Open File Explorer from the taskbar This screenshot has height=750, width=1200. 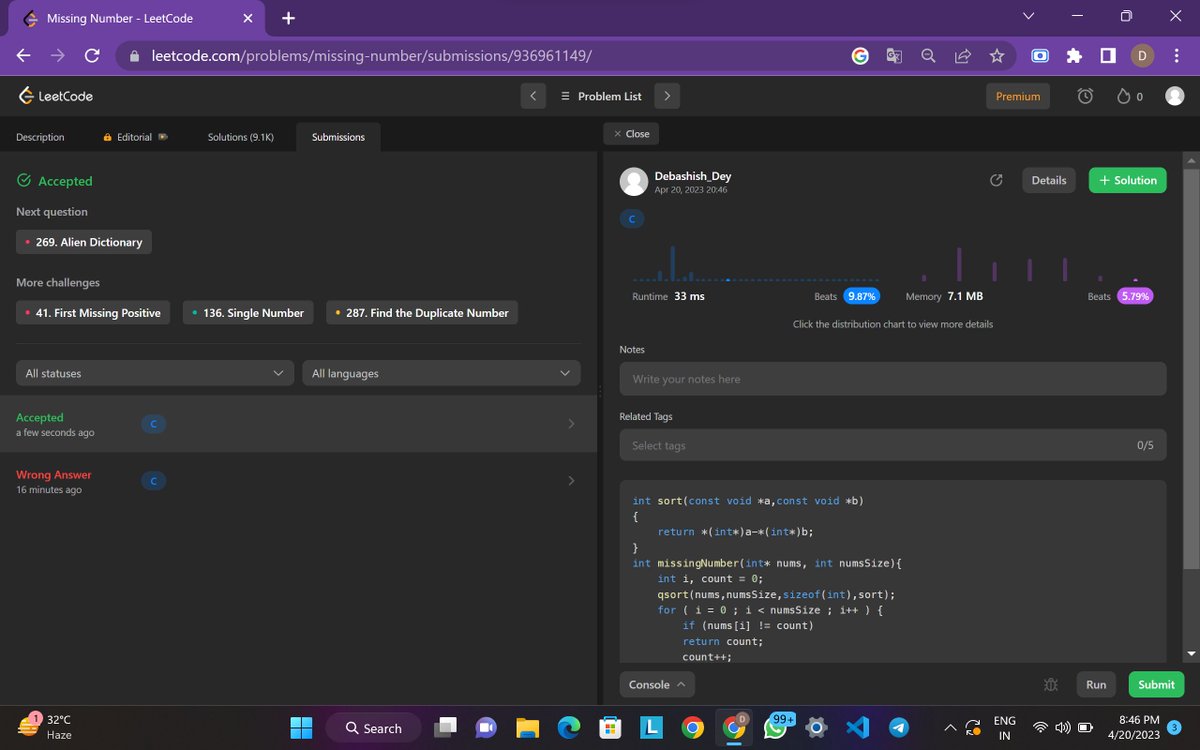(x=527, y=728)
